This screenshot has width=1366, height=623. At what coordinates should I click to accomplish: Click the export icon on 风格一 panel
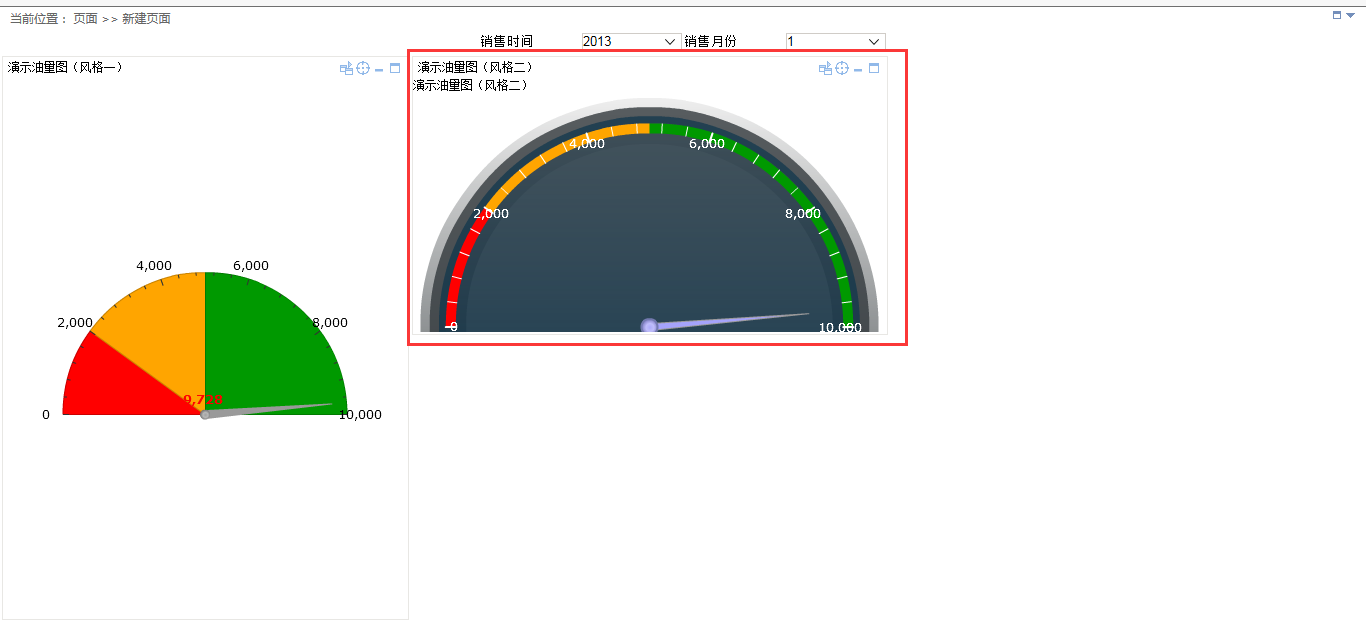[x=346, y=69]
